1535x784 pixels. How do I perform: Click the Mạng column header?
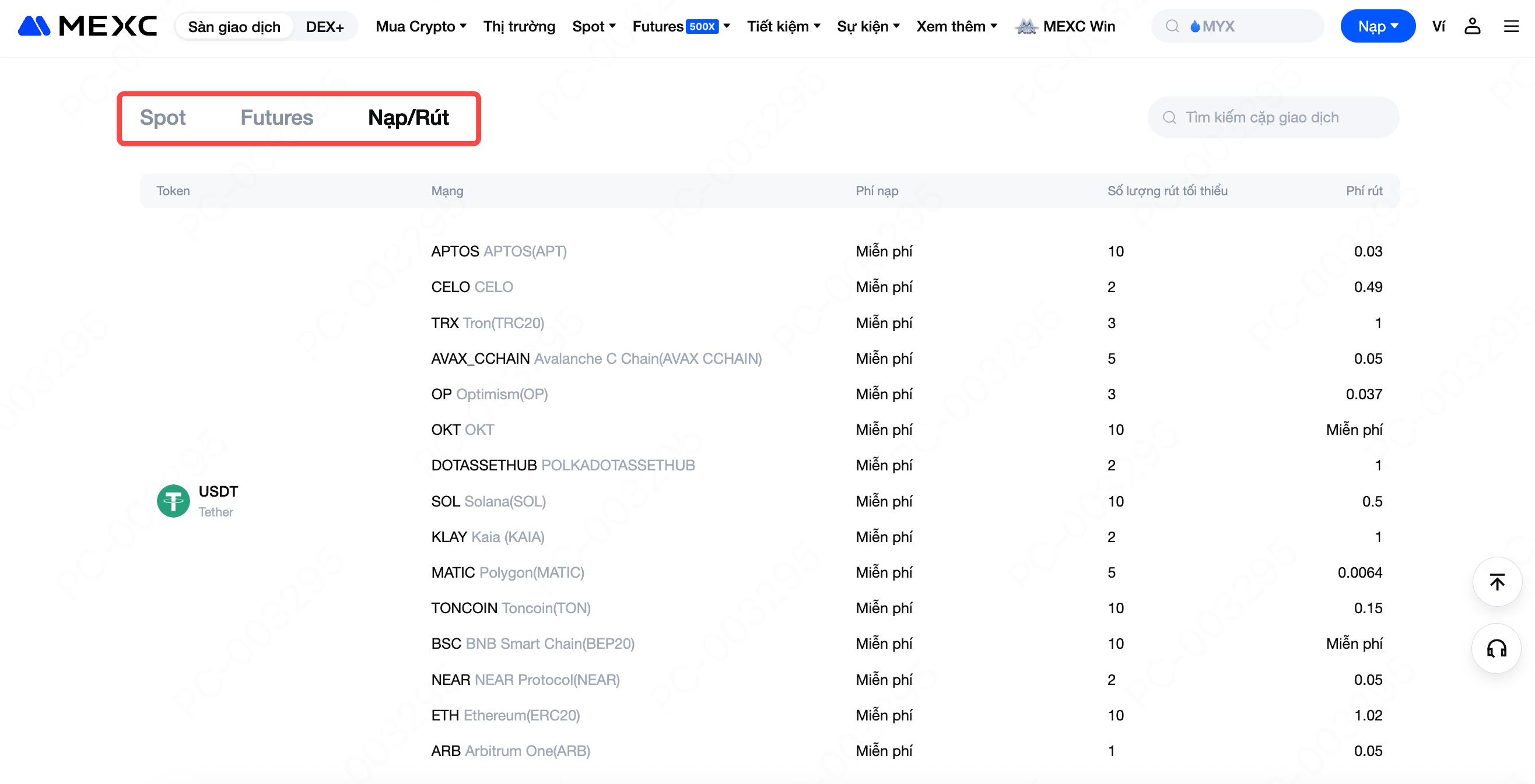447,191
